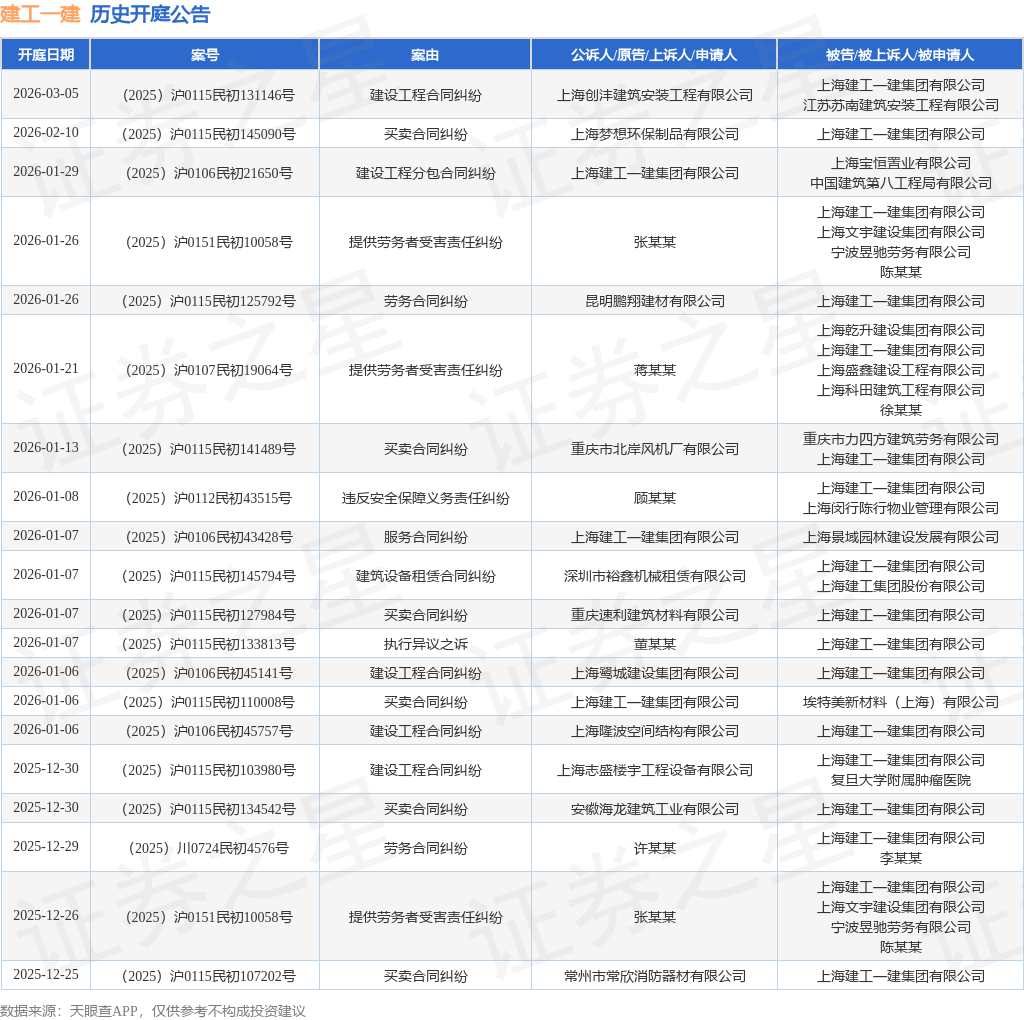Click plaintiff 上海梦想环保制品有限公司
The image size is (1024, 1020).
click(654, 135)
